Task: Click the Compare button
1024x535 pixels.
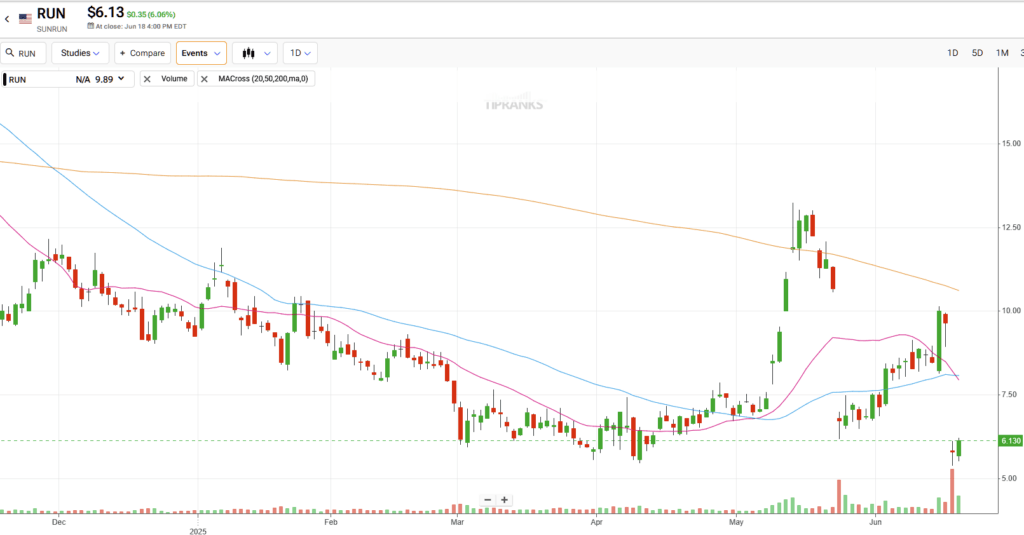Action: [142, 53]
